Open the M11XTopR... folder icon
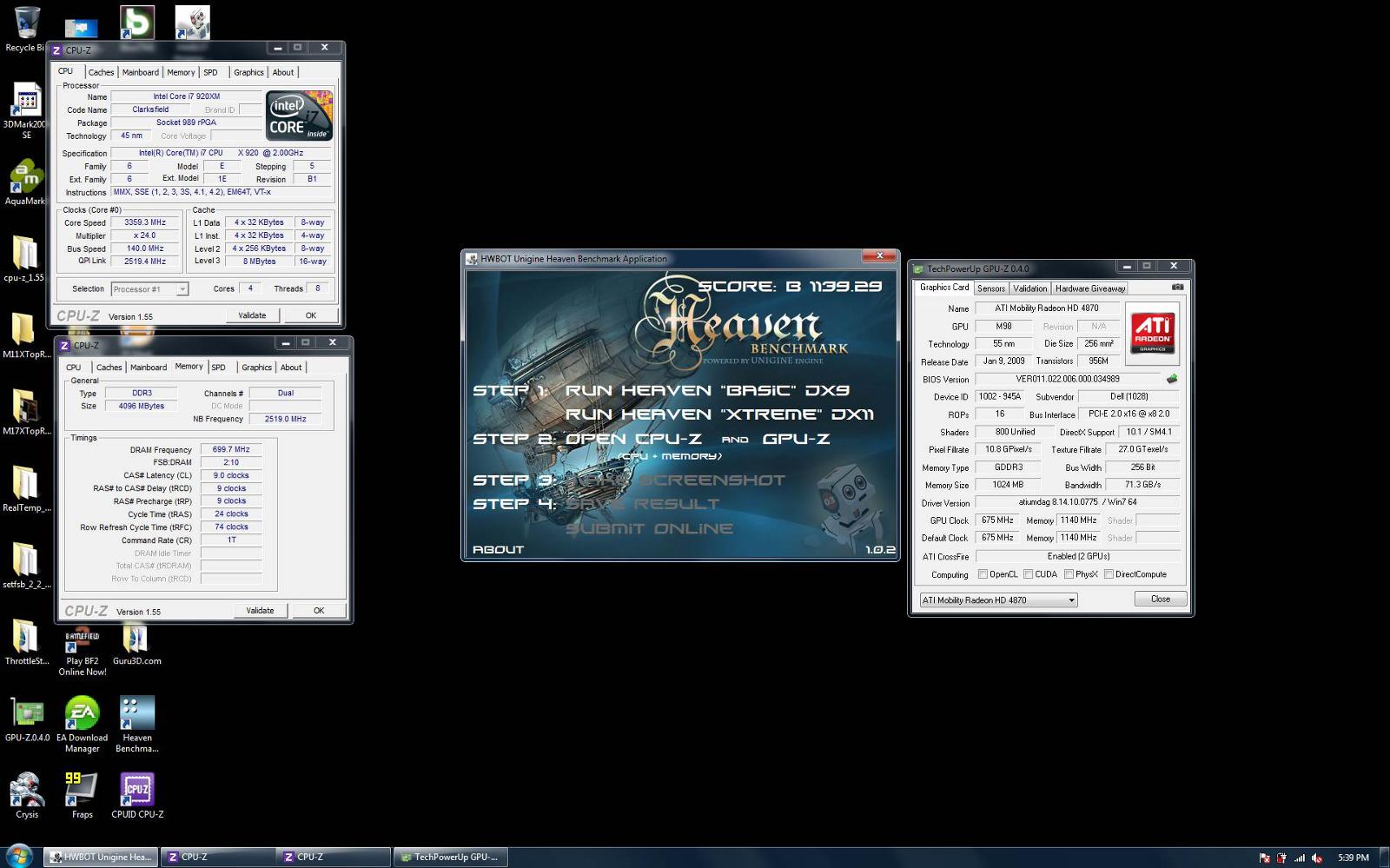The image size is (1390, 868). pos(26,335)
